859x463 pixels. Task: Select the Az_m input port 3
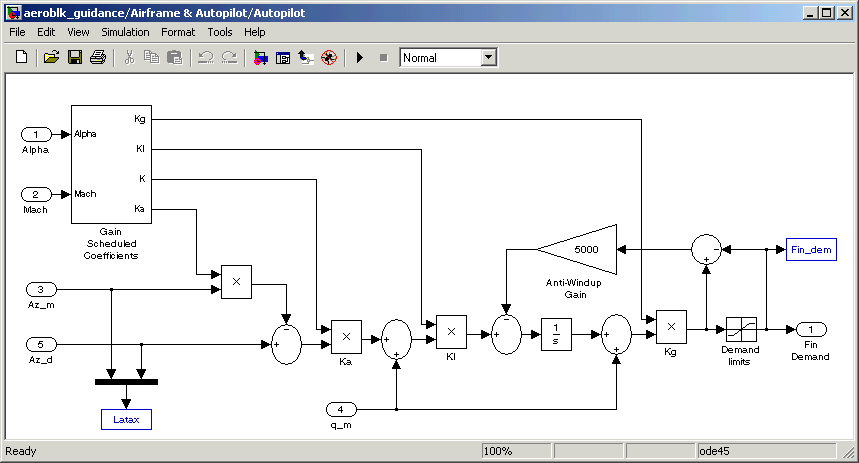[41, 289]
